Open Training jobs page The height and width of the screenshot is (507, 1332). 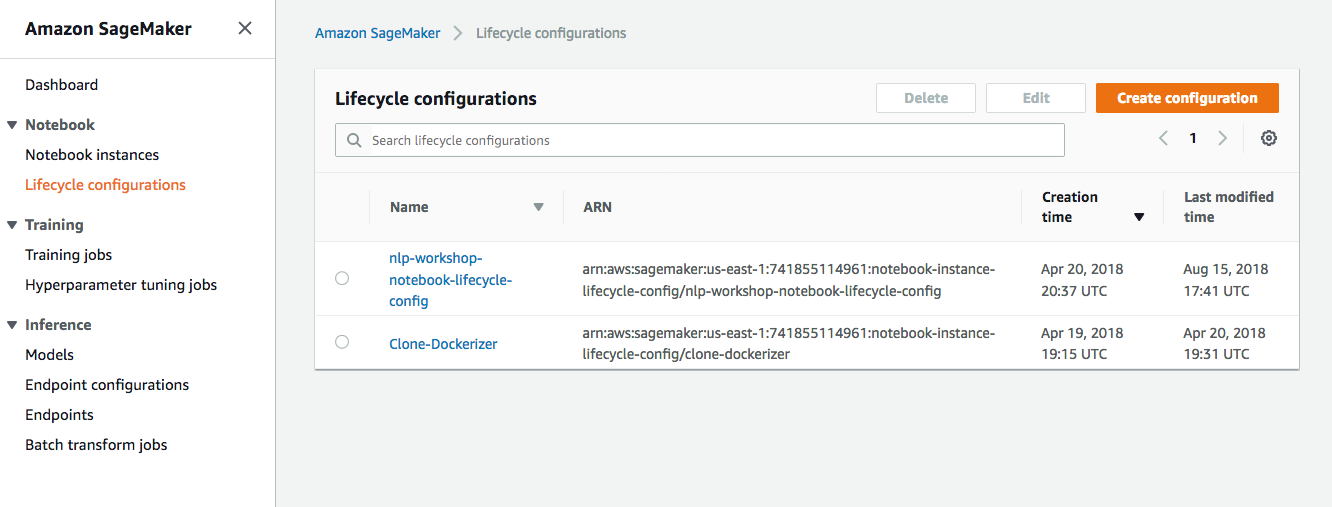[68, 255]
